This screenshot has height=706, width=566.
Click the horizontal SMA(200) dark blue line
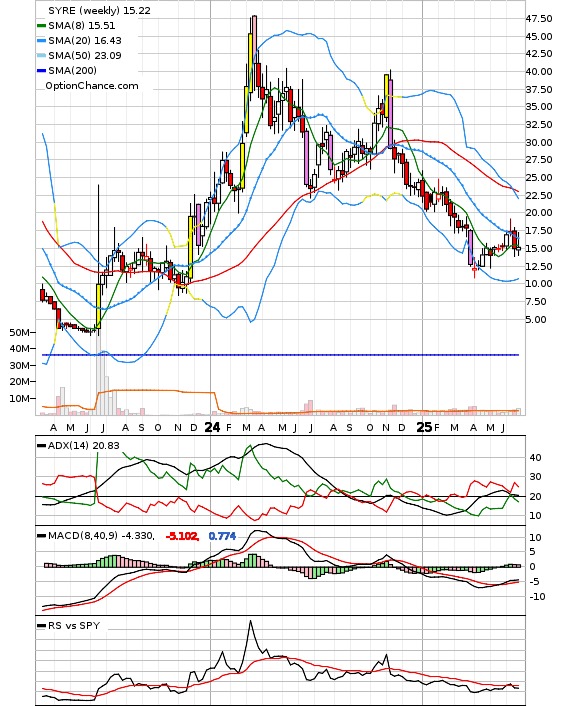tap(280, 355)
